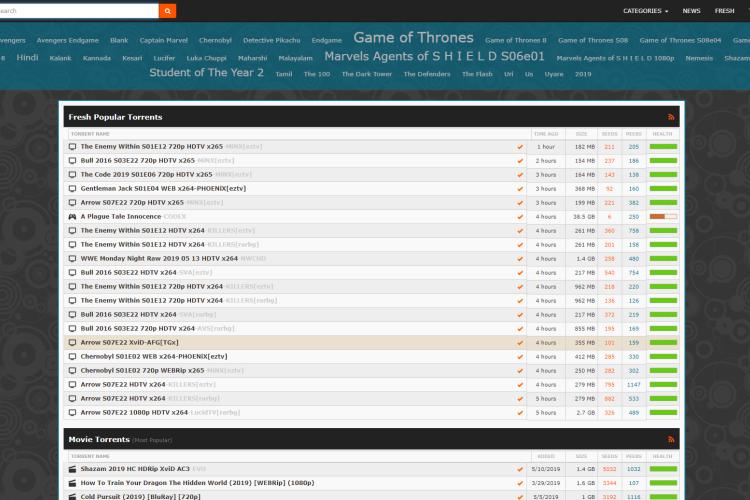Open the Malayalam tag
This screenshot has width=750, height=500.
(295, 58)
